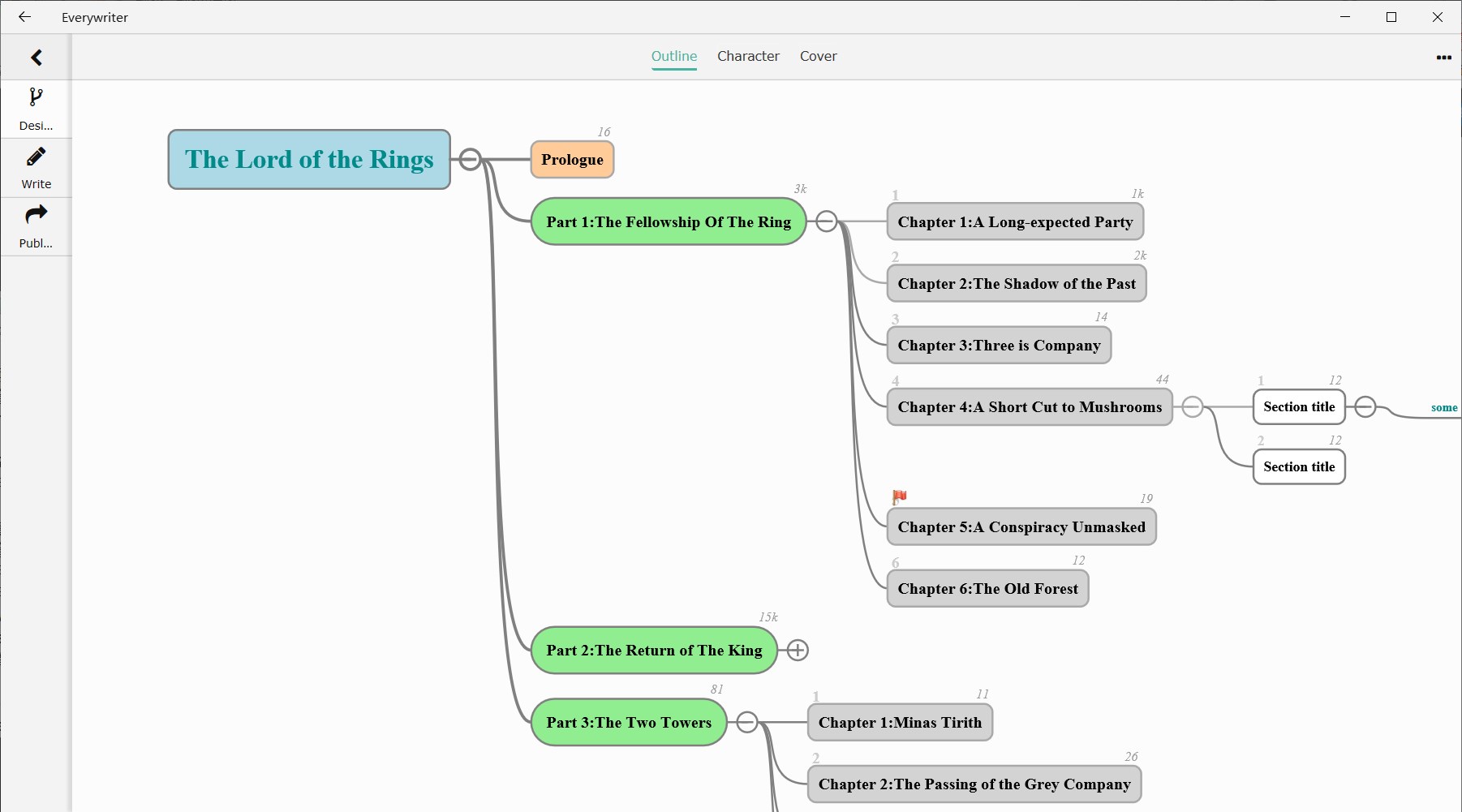
Task: Expand Part 2 The Return of The King
Action: pyautogui.click(x=798, y=651)
